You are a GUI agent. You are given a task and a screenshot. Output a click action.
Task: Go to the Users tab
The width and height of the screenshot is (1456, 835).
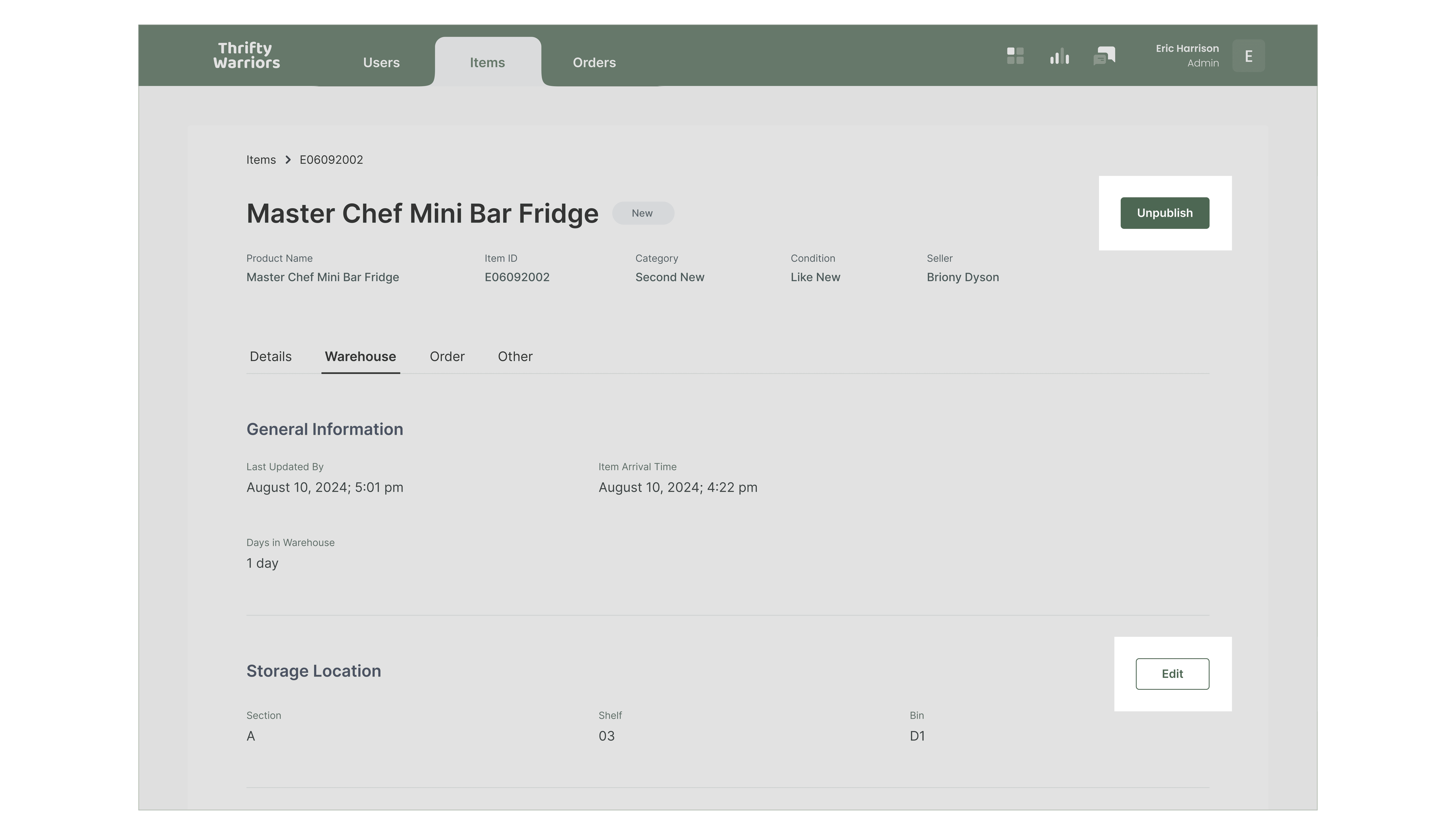[382, 63]
